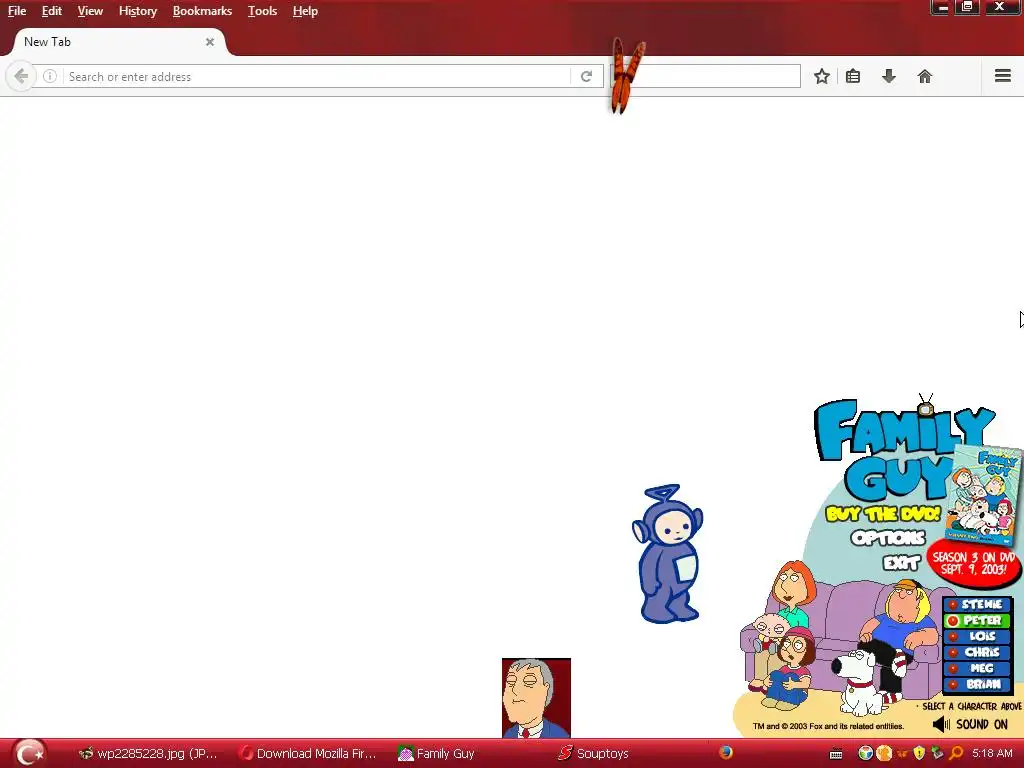The width and height of the screenshot is (1024, 768).
Task: Click the orange magnifier tray icon
Action: click(956, 754)
